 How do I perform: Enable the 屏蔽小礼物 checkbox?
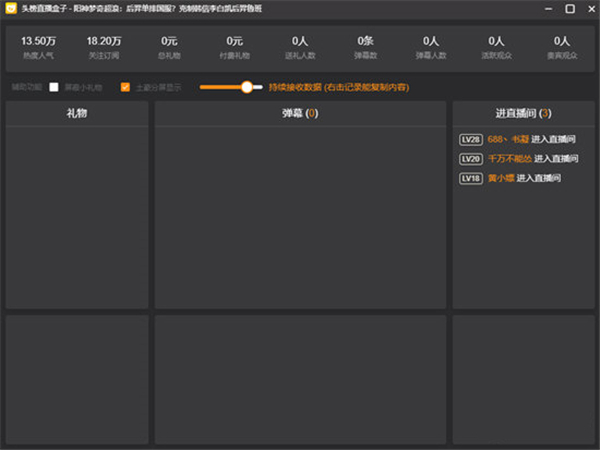point(55,87)
